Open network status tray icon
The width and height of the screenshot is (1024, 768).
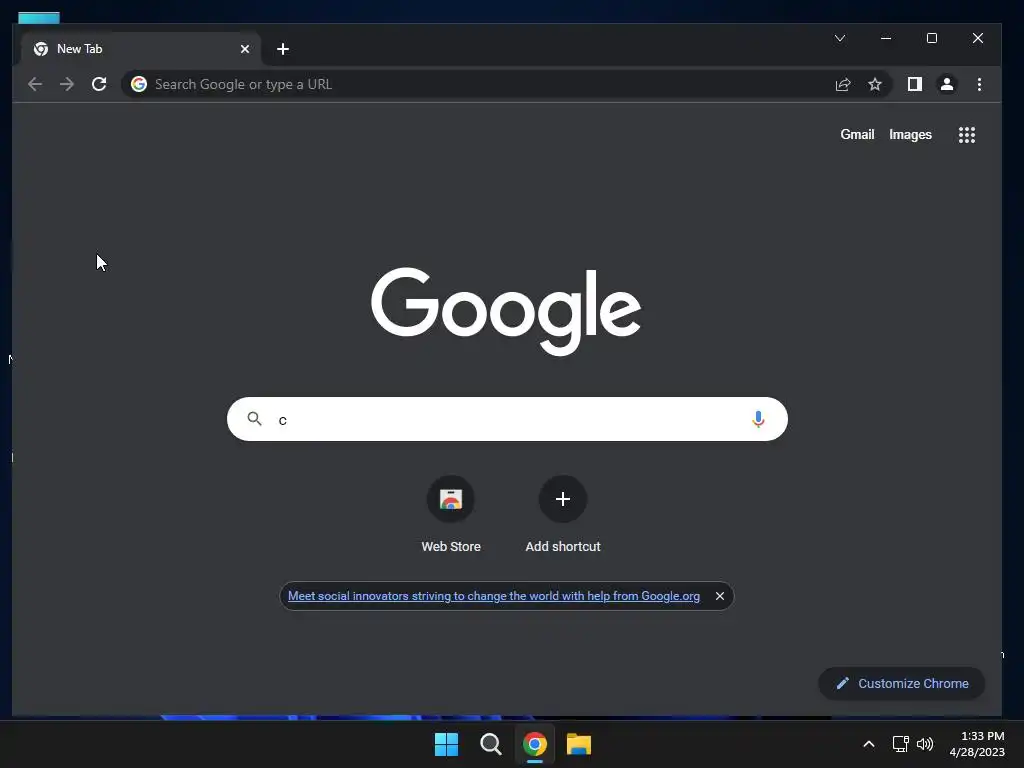[901, 744]
